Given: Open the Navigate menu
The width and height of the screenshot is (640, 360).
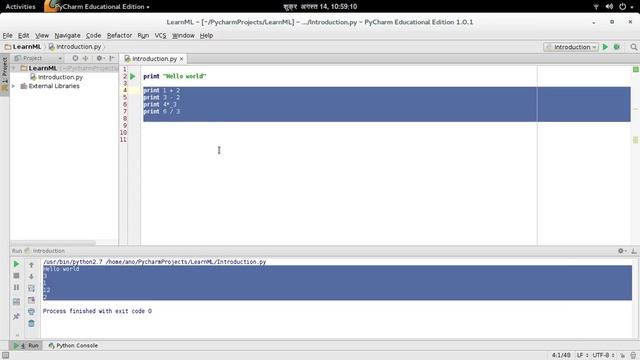Looking at the screenshot, I should pyautogui.click(x=67, y=36).
